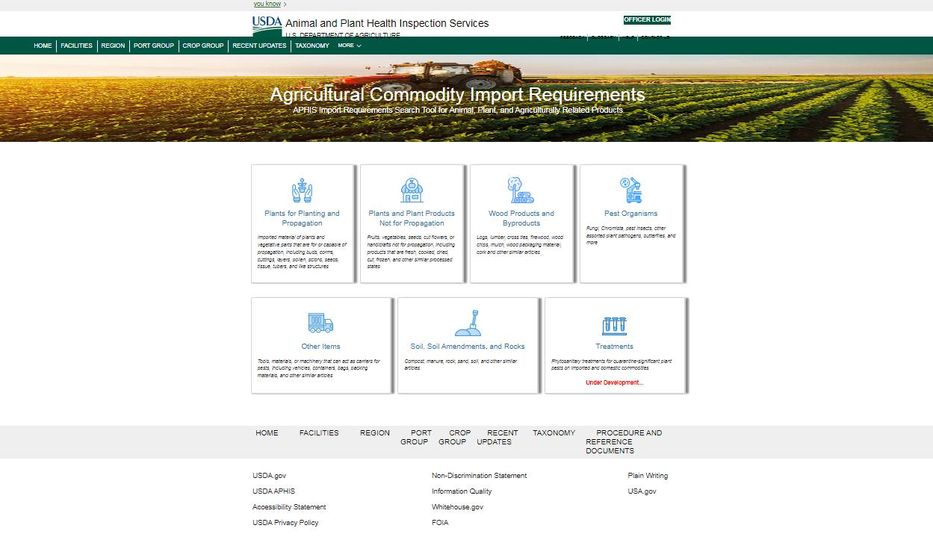Click the truck icon for Other Items
The height and width of the screenshot is (540, 933).
click(x=321, y=324)
